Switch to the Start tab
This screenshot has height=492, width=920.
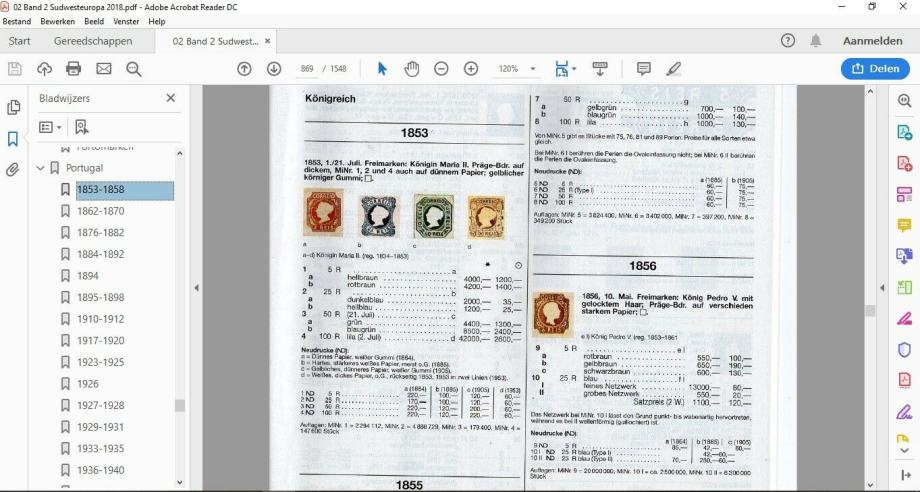point(19,41)
